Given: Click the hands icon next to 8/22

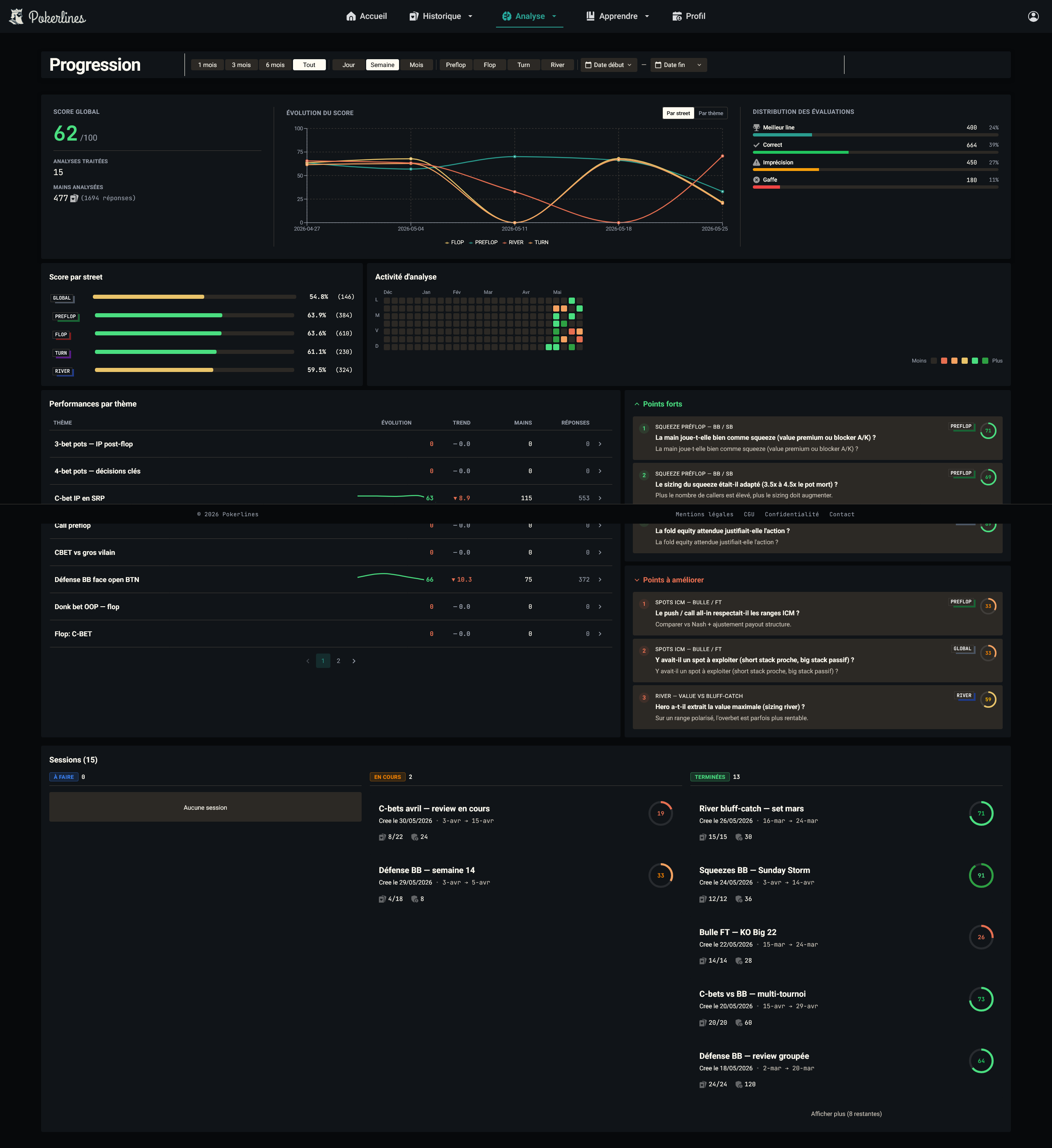Looking at the screenshot, I should point(383,837).
